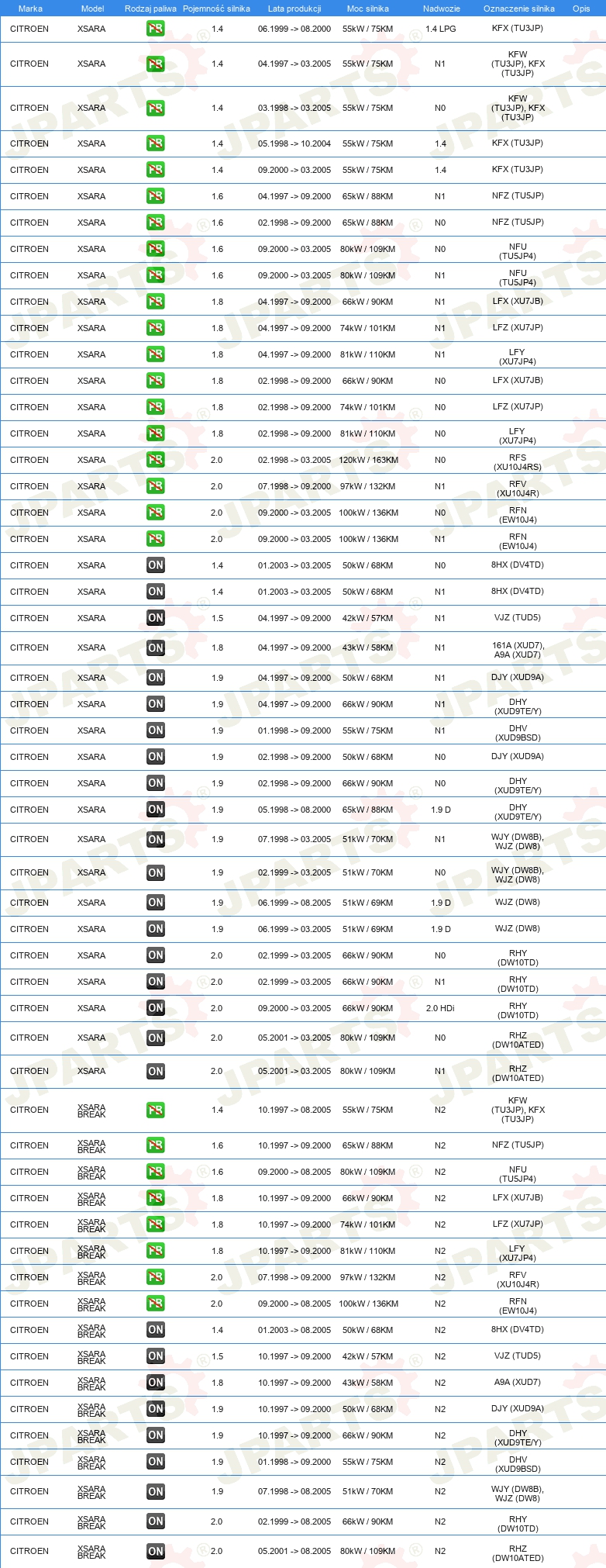Click PB icon in the 05.1998 -> 10.2004 row
The height and width of the screenshot is (1568, 606).
156,143
